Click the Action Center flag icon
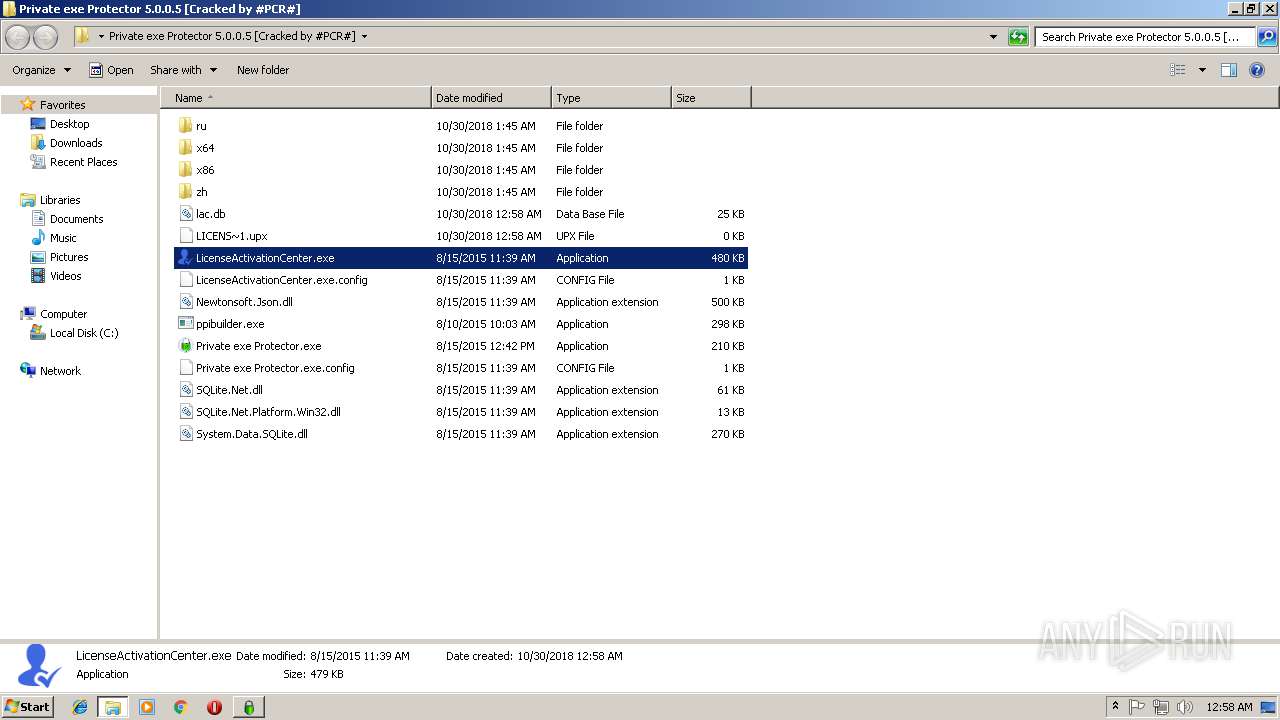 (1137, 707)
